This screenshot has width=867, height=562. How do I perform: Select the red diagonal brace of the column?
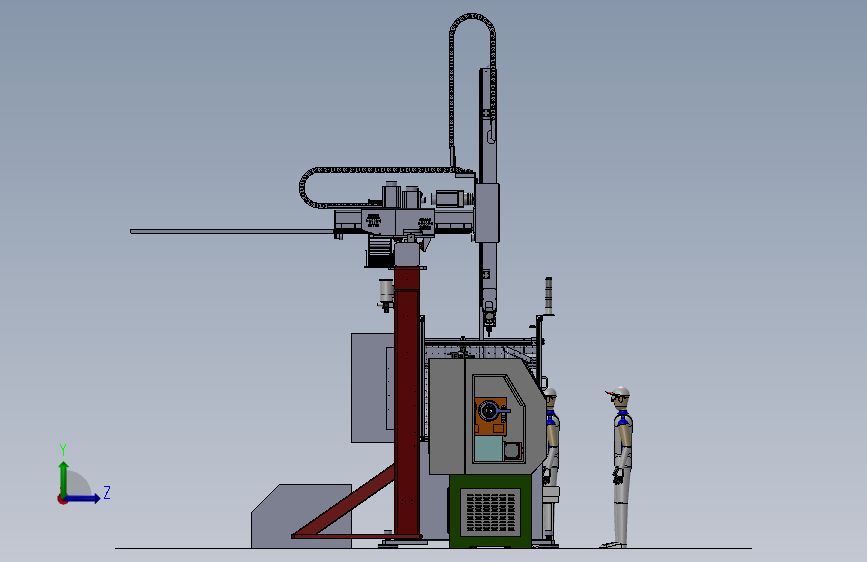tap(344, 501)
